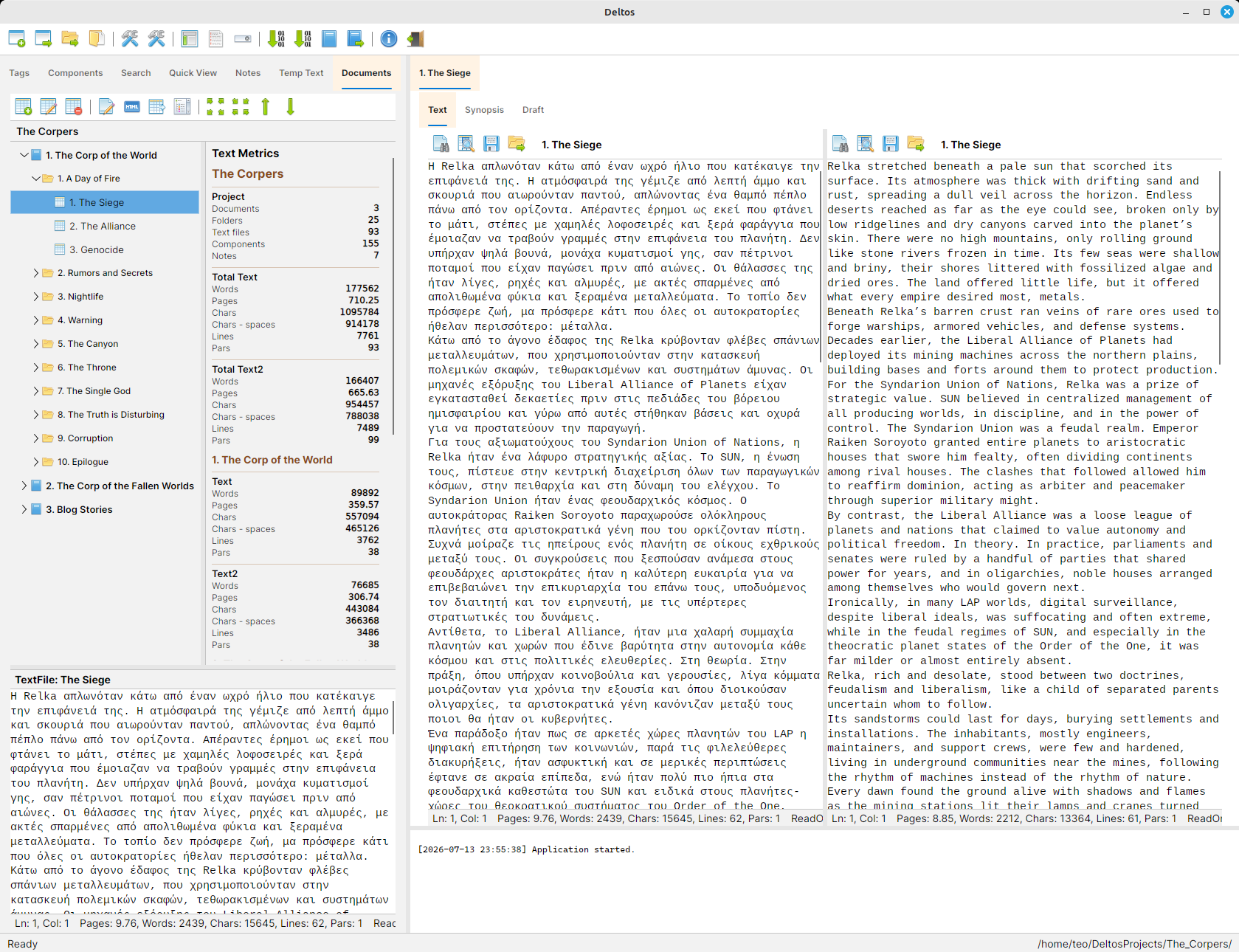1239x952 pixels.
Task: Expand the '3. Nightlife' folder arrow
Action: point(35,297)
